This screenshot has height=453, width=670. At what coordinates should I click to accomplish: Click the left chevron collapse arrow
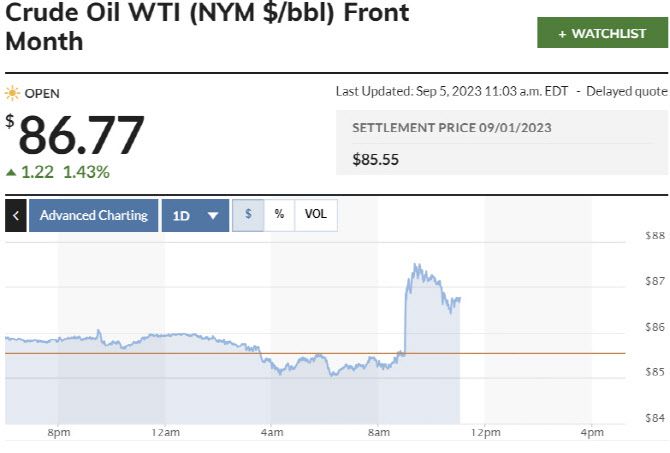click(x=15, y=215)
